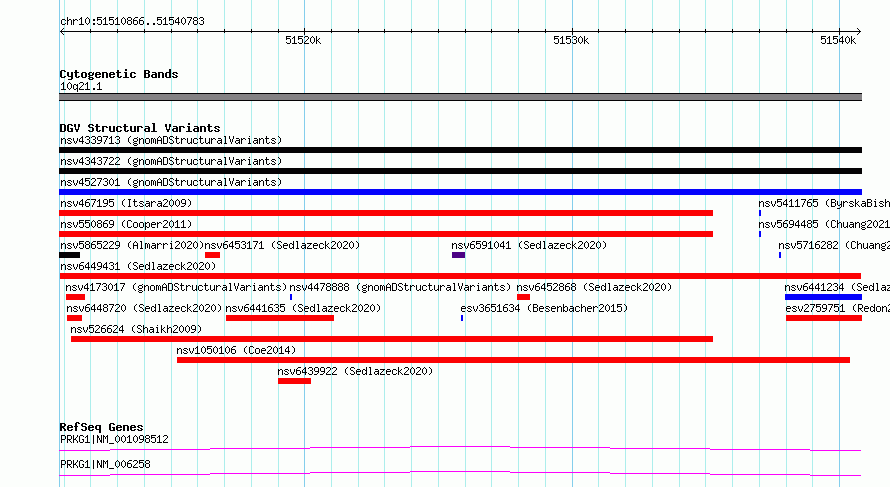The image size is (890, 487).
Task: Select red bar under esv2759751
Action: point(824,318)
